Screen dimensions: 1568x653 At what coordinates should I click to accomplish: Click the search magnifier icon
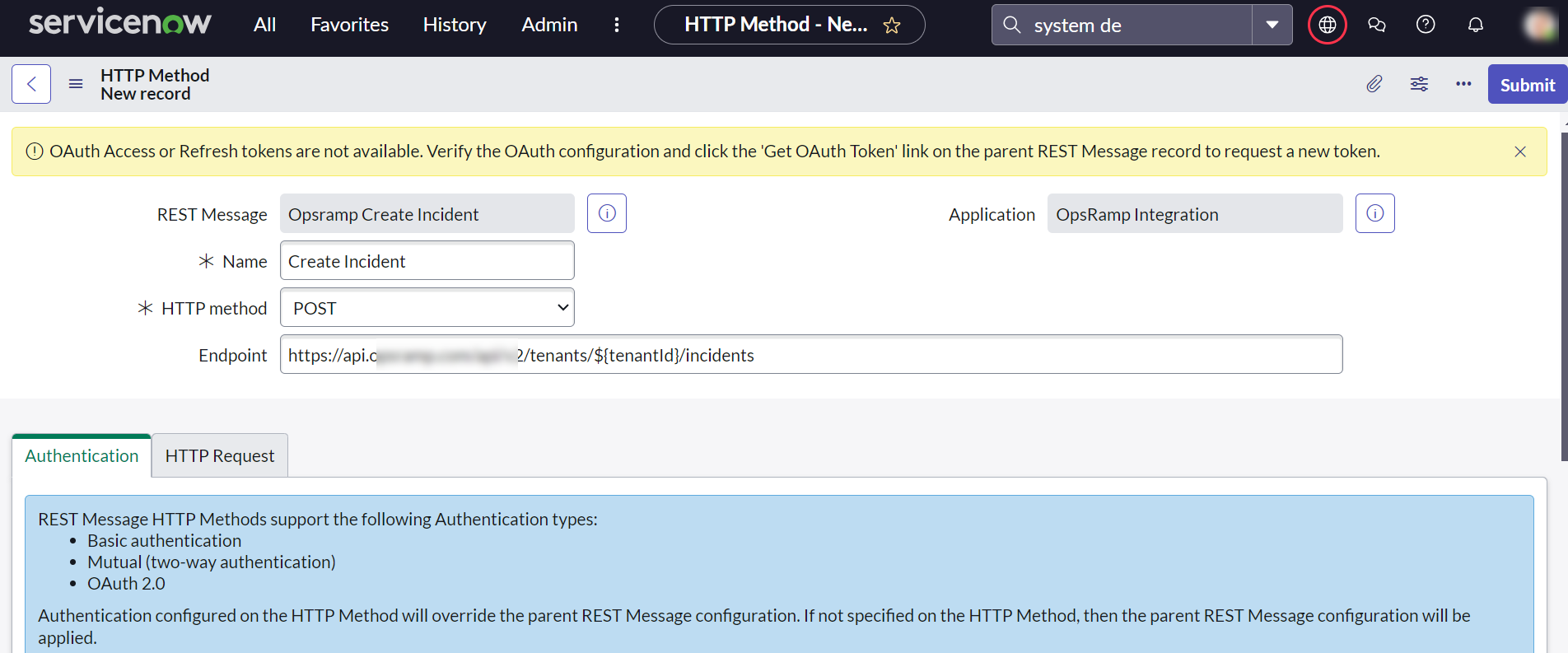pyautogui.click(x=1012, y=25)
